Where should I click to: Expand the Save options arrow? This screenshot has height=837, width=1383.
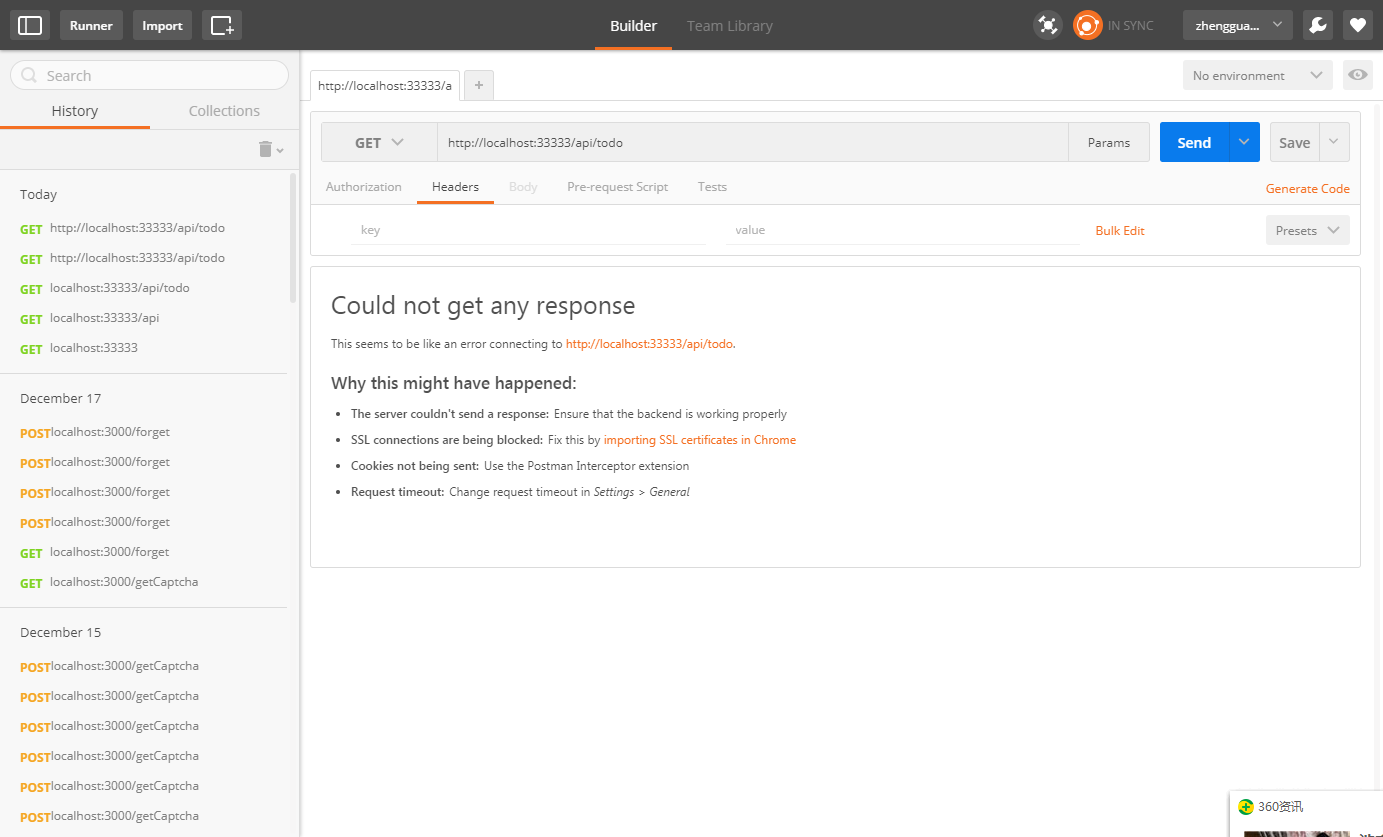pos(1335,142)
